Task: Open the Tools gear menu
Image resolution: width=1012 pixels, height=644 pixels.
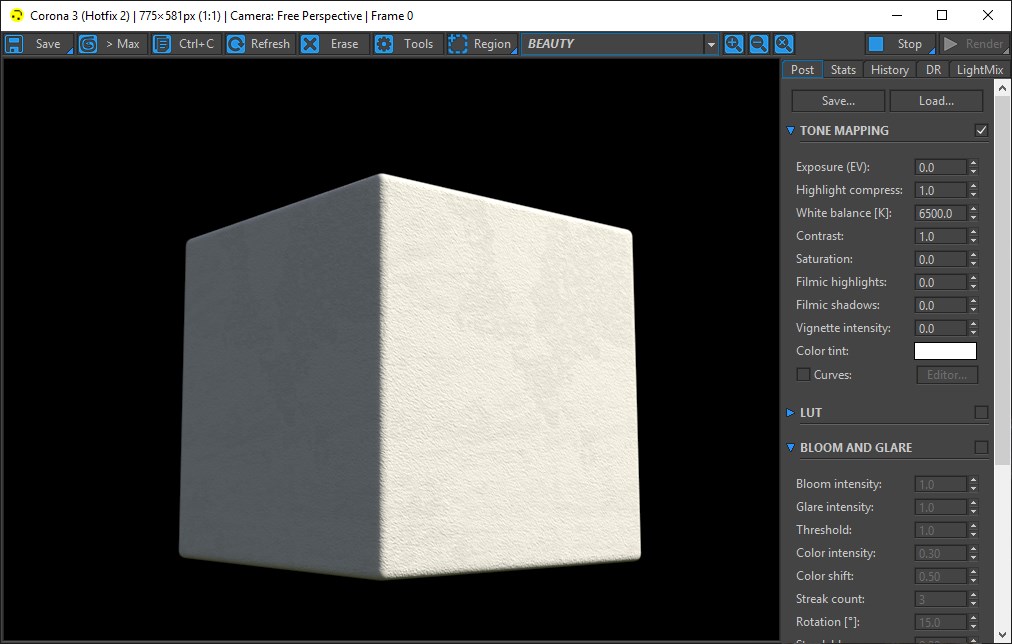Action: 407,44
